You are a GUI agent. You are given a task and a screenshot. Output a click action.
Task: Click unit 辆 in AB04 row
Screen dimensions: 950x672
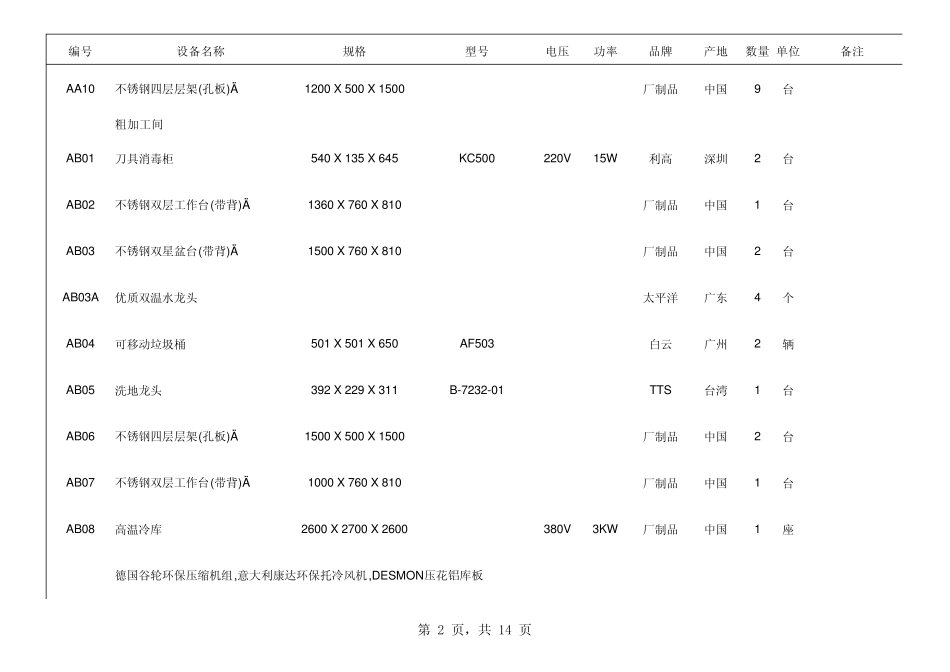pos(788,344)
